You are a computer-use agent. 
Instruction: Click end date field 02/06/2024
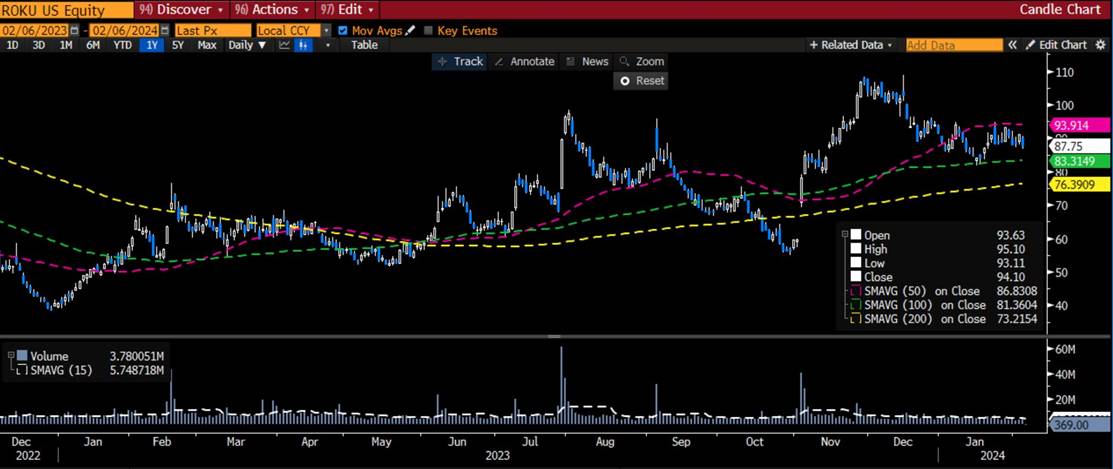pos(124,31)
